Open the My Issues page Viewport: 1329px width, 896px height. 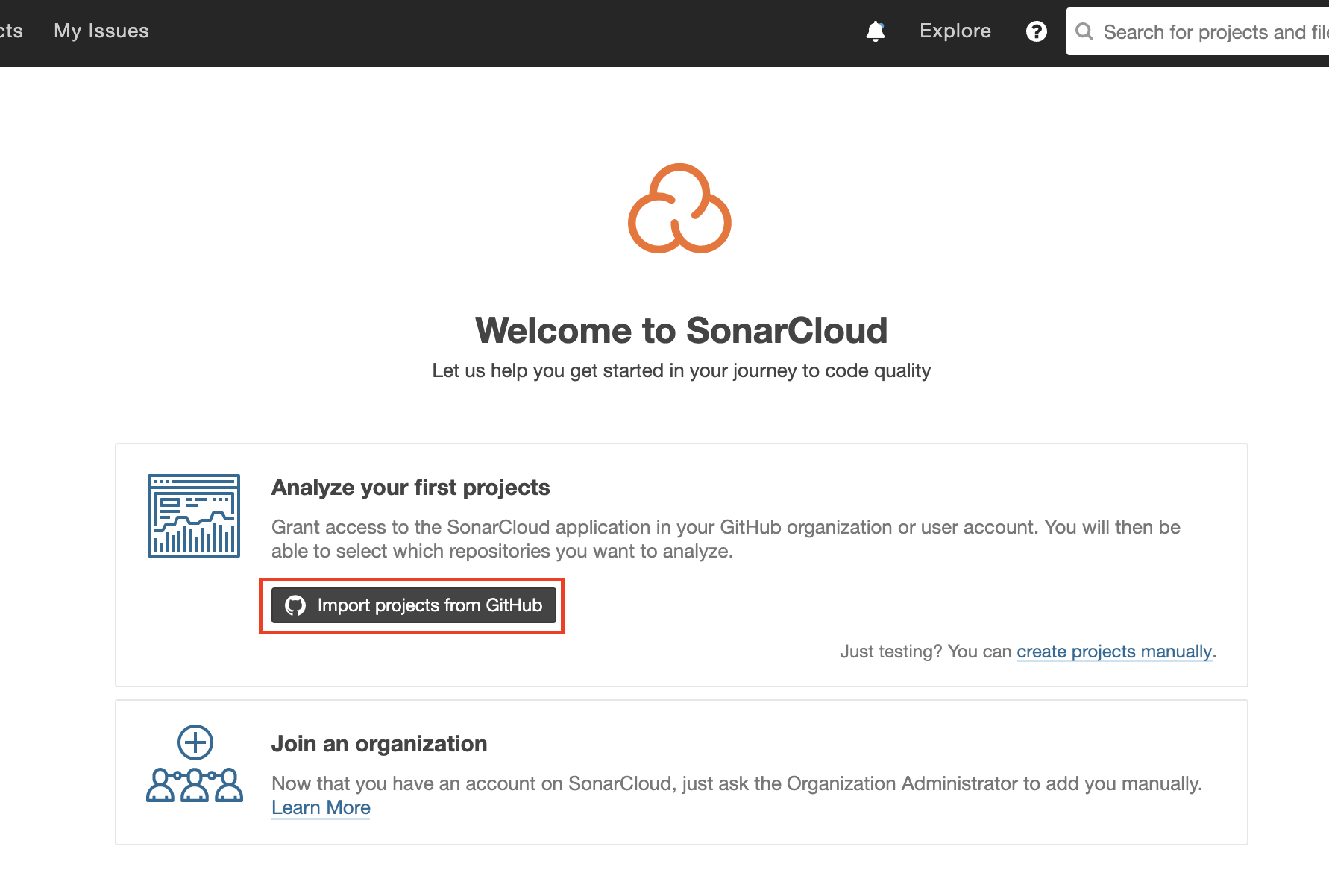click(x=101, y=31)
